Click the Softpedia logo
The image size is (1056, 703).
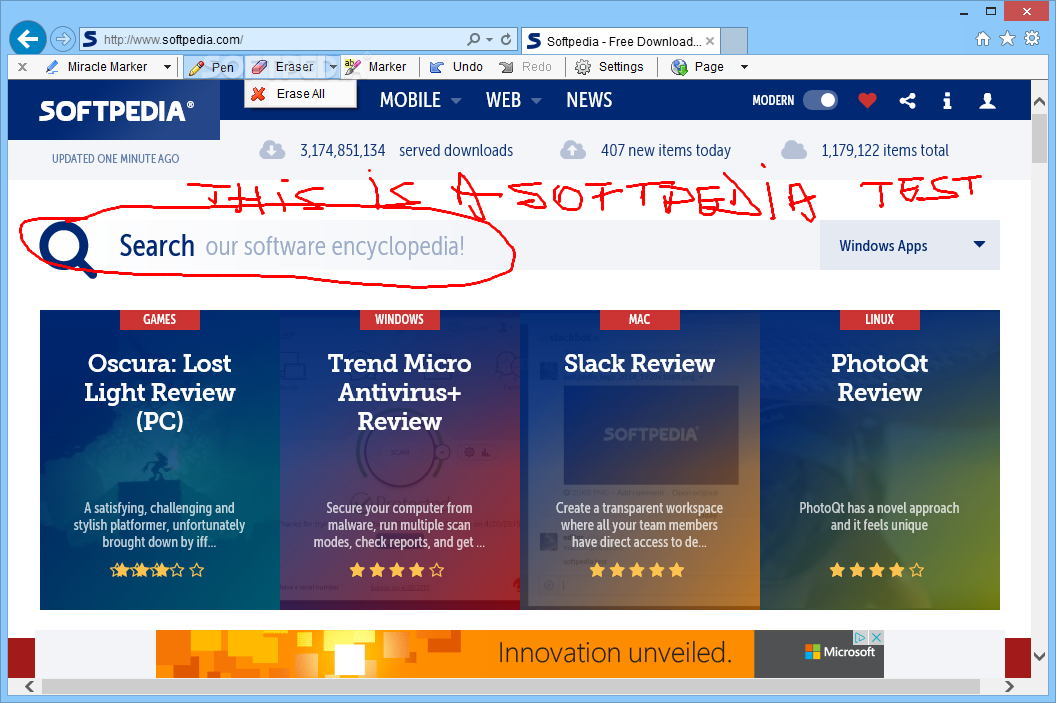(x=116, y=110)
